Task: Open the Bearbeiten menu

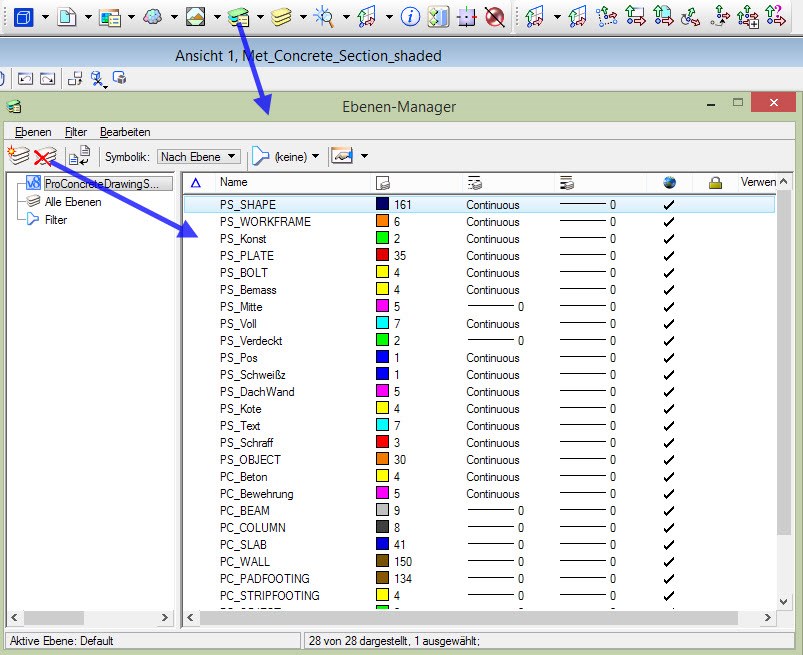Action: click(125, 132)
